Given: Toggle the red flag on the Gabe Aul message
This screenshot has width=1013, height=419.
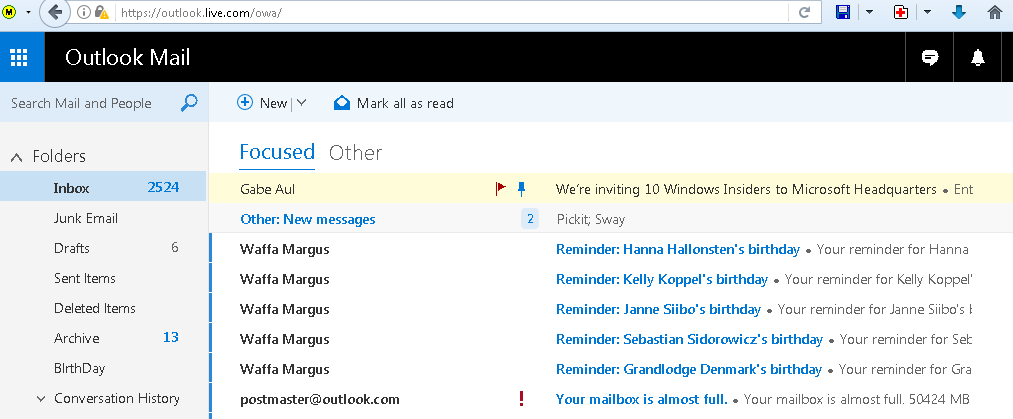Looking at the screenshot, I should coord(501,188).
